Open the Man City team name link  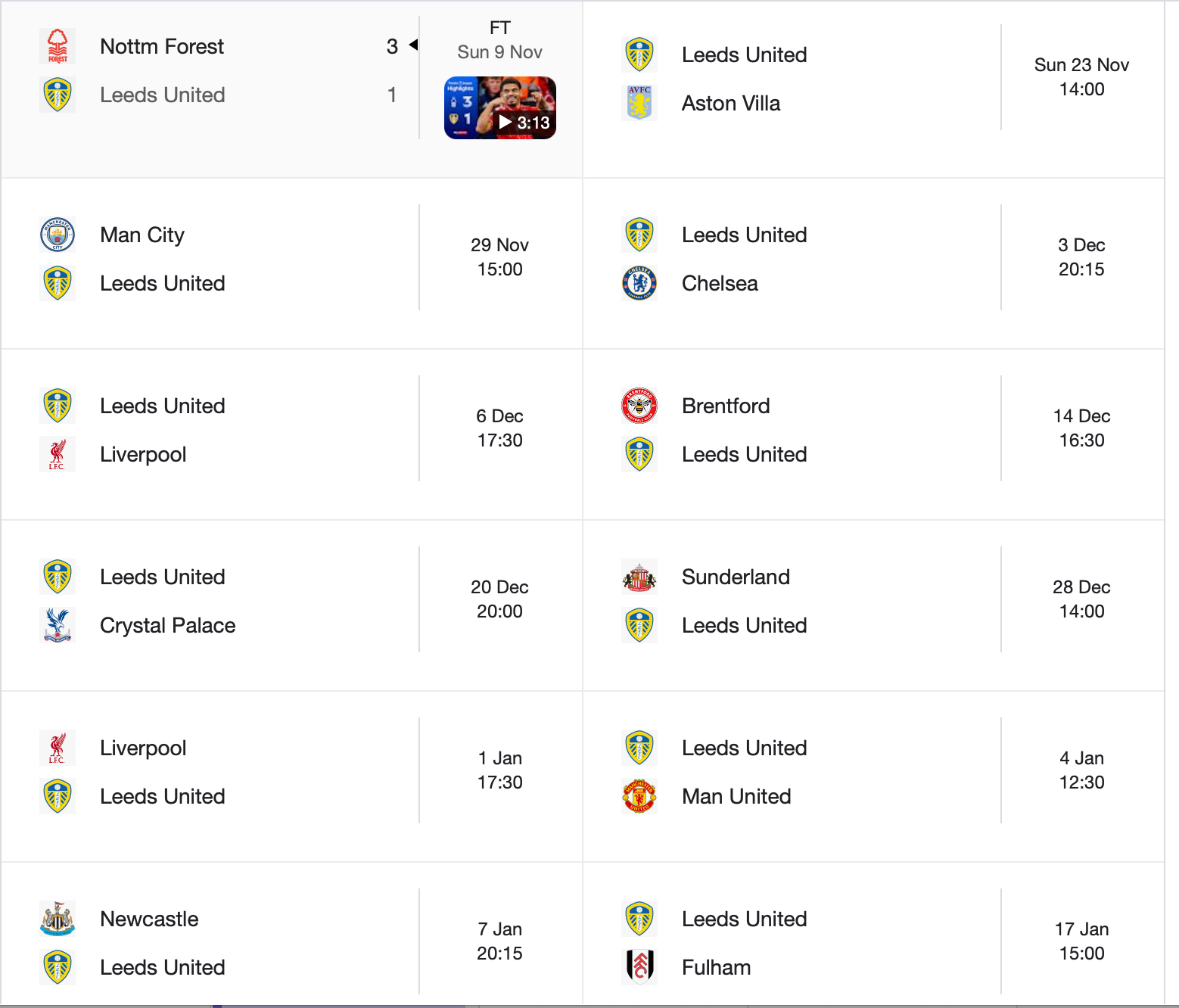pyautogui.click(x=142, y=235)
